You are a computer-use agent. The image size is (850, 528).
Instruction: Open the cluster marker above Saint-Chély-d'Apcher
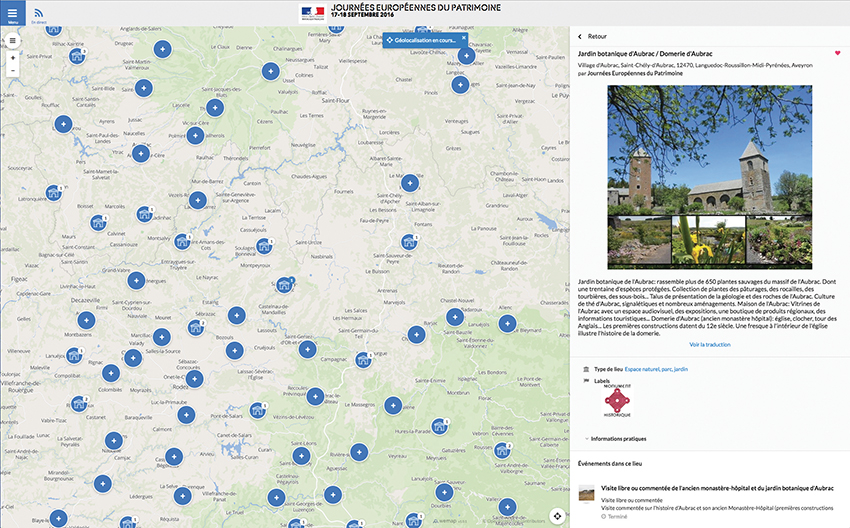(x=410, y=183)
